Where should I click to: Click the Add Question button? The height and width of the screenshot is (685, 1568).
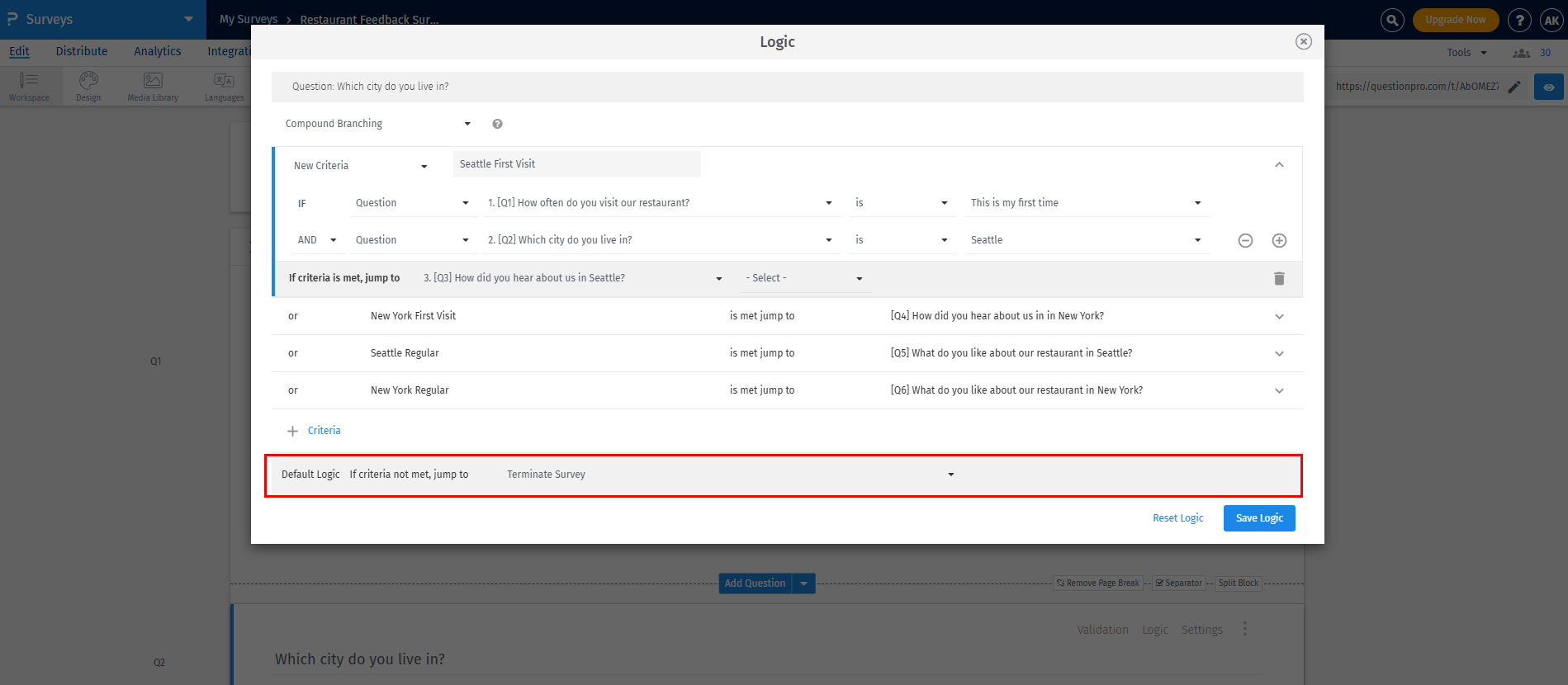(x=755, y=583)
